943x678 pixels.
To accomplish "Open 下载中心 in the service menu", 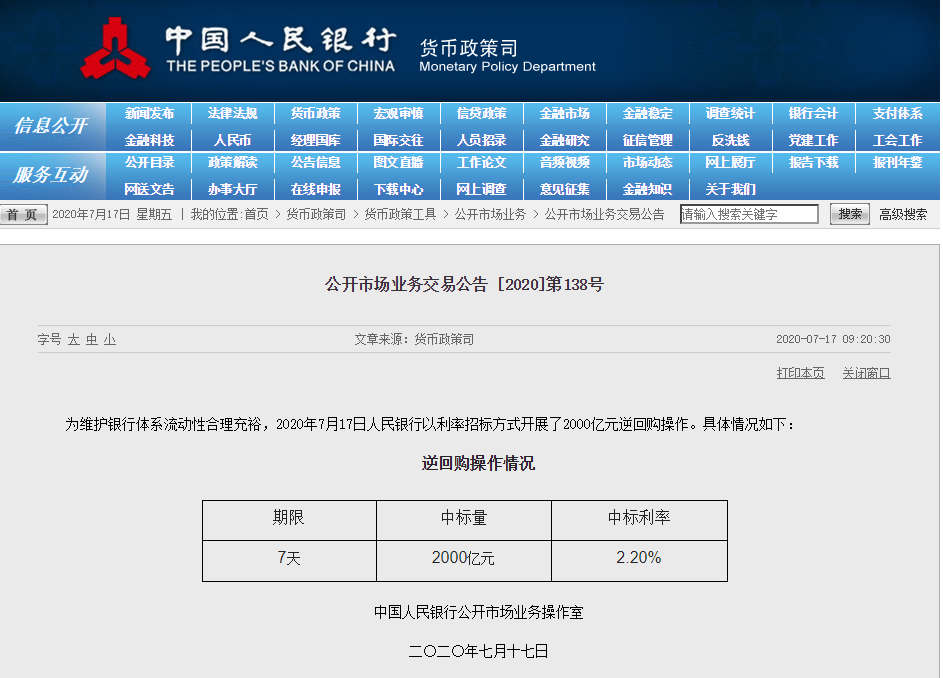I will point(398,189).
